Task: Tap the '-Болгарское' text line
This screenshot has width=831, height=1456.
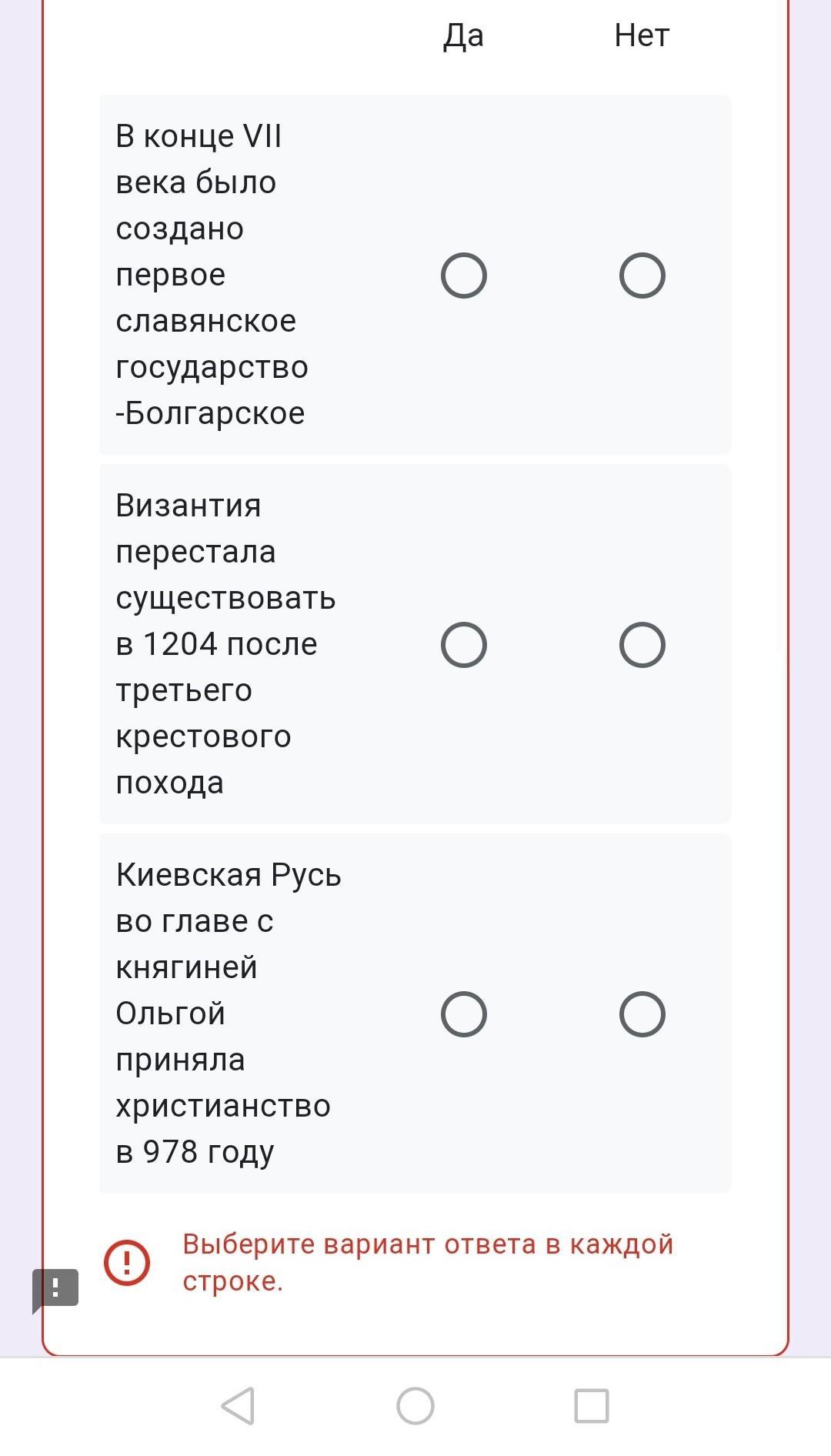Action: pyautogui.click(x=211, y=413)
